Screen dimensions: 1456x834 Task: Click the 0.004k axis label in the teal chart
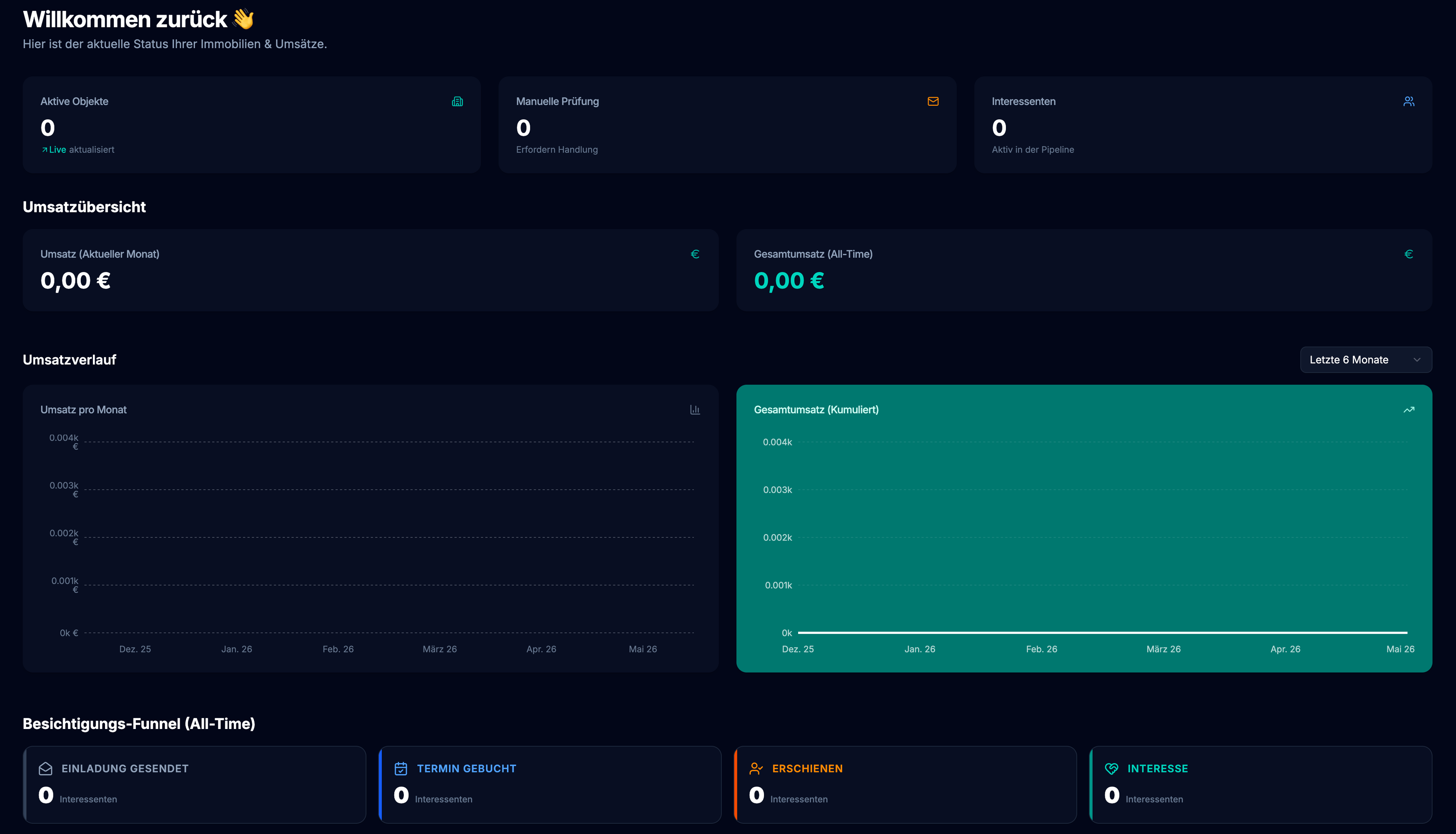(777, 442)
